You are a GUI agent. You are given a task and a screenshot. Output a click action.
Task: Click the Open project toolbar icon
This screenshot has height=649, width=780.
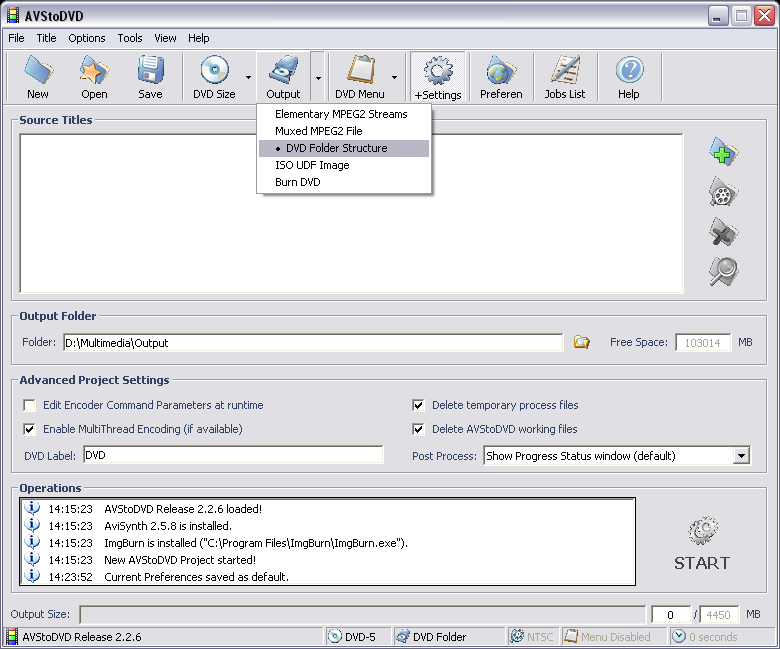[x=94, y=70]
